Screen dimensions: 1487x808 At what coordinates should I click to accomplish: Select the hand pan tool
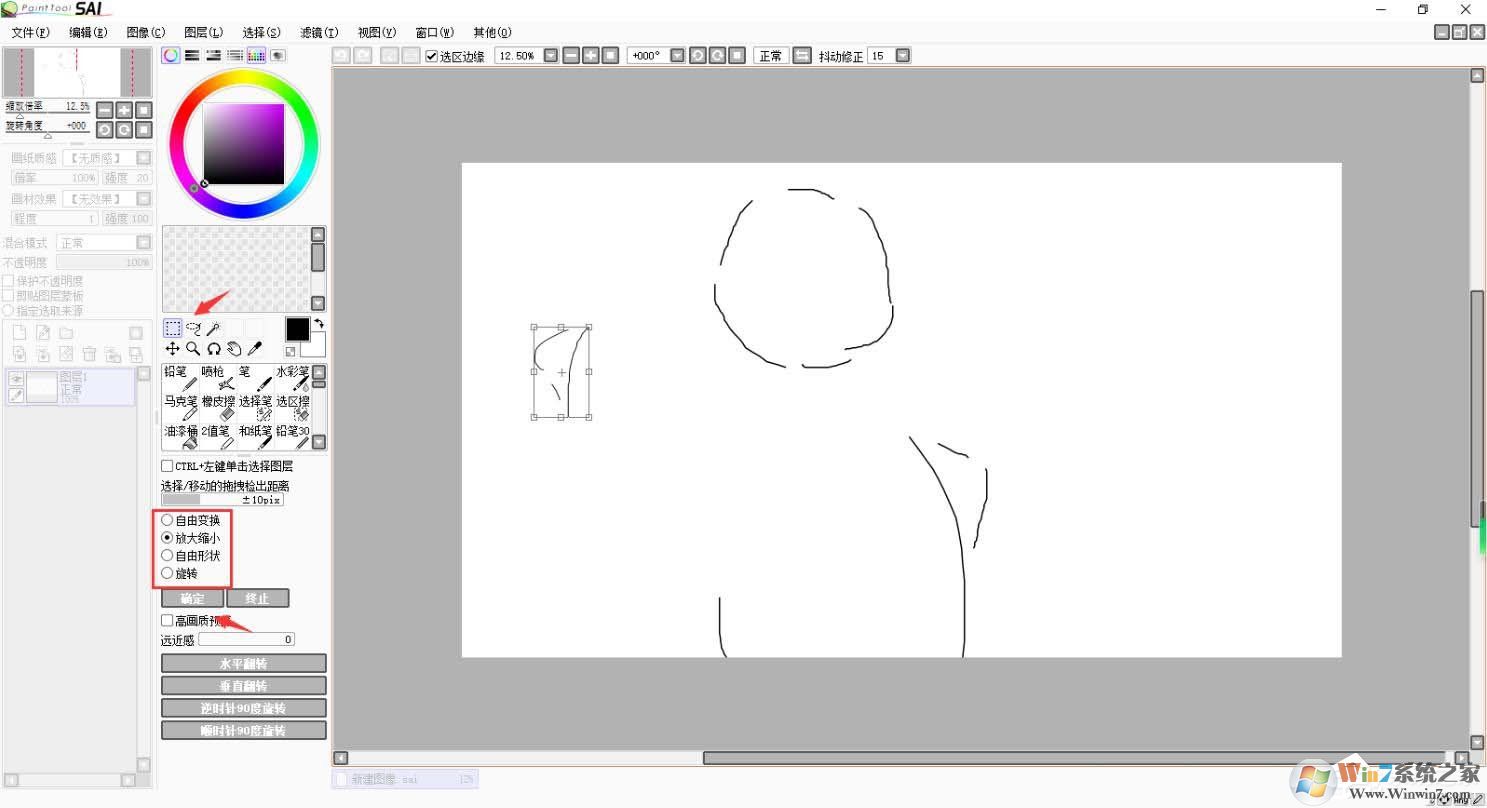[234, 349]
